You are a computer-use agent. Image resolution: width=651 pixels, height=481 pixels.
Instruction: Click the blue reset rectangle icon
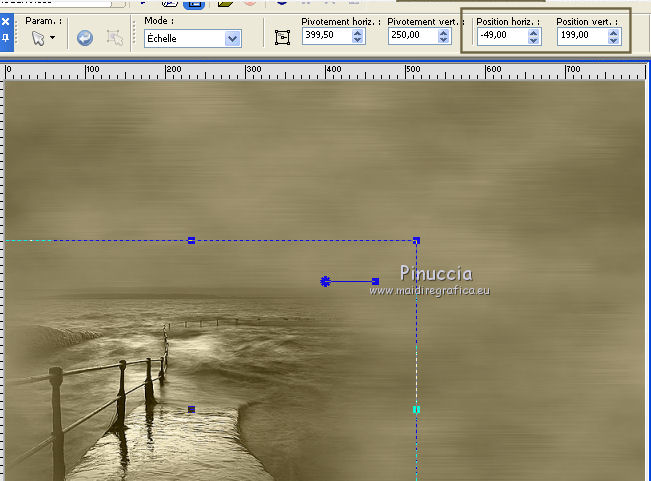(85, 38)
